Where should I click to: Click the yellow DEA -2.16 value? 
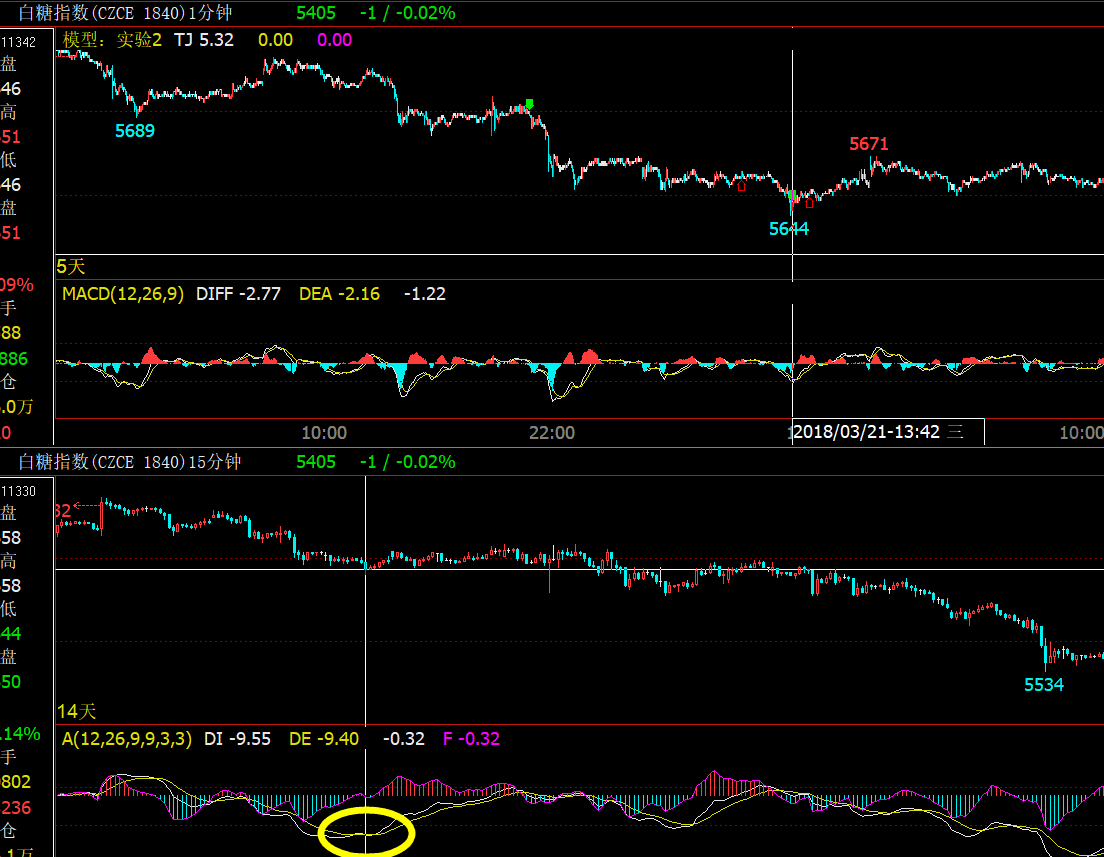[339, 294]
